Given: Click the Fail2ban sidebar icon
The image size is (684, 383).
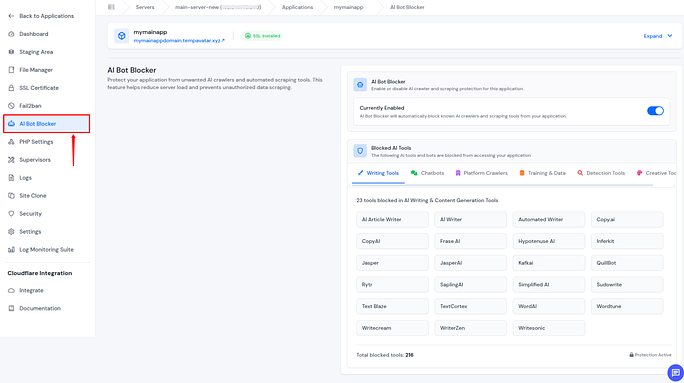Looking at the screenshot, I should pos(11,106).
